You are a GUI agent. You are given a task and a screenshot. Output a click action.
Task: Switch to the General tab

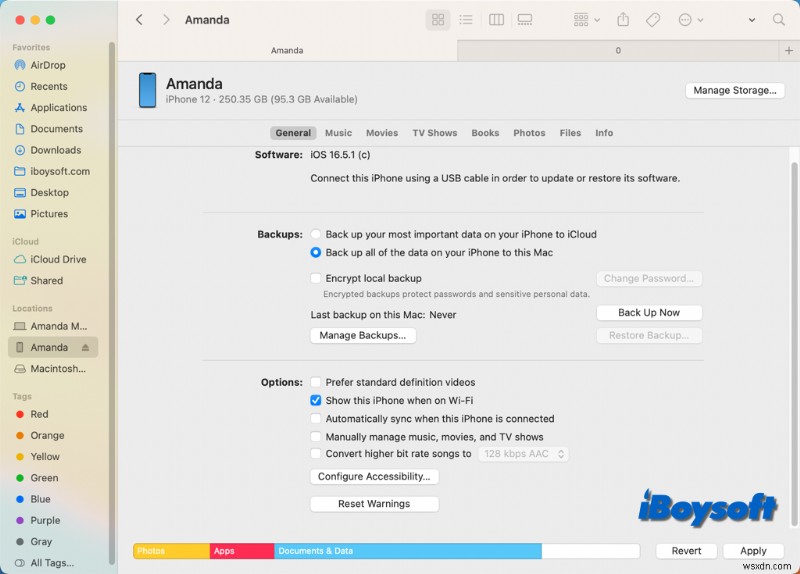[x=293, y=133]
